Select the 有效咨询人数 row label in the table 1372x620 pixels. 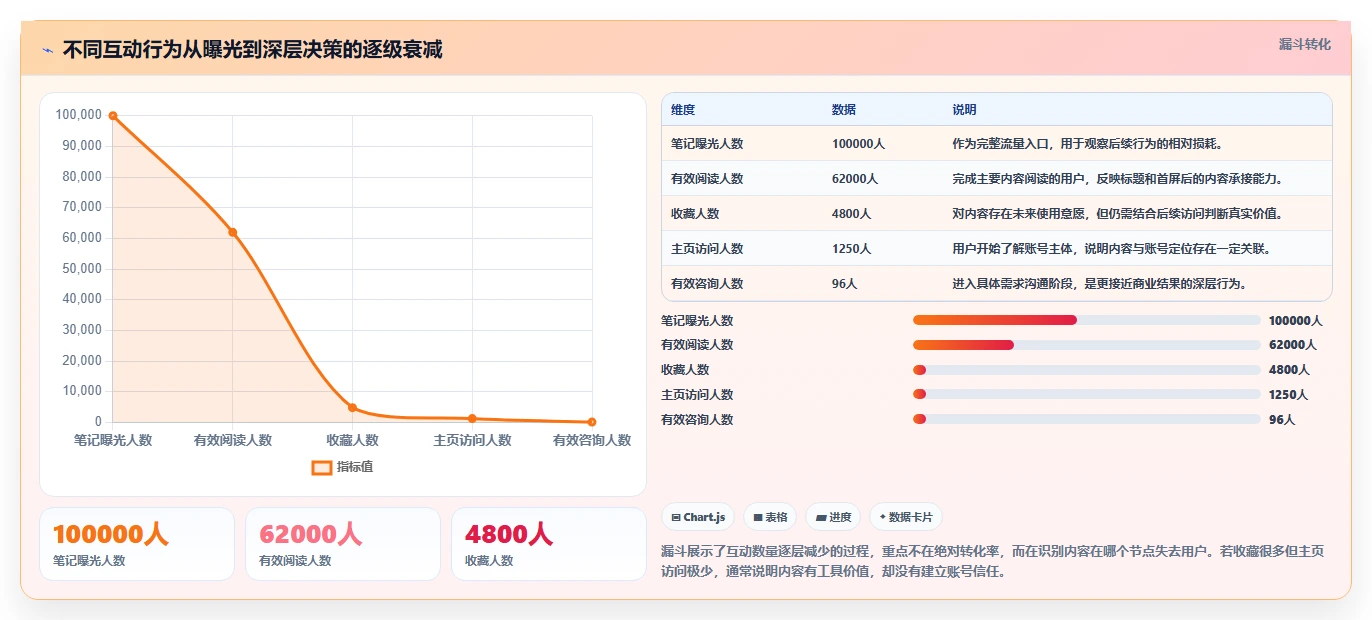[707, 284]
